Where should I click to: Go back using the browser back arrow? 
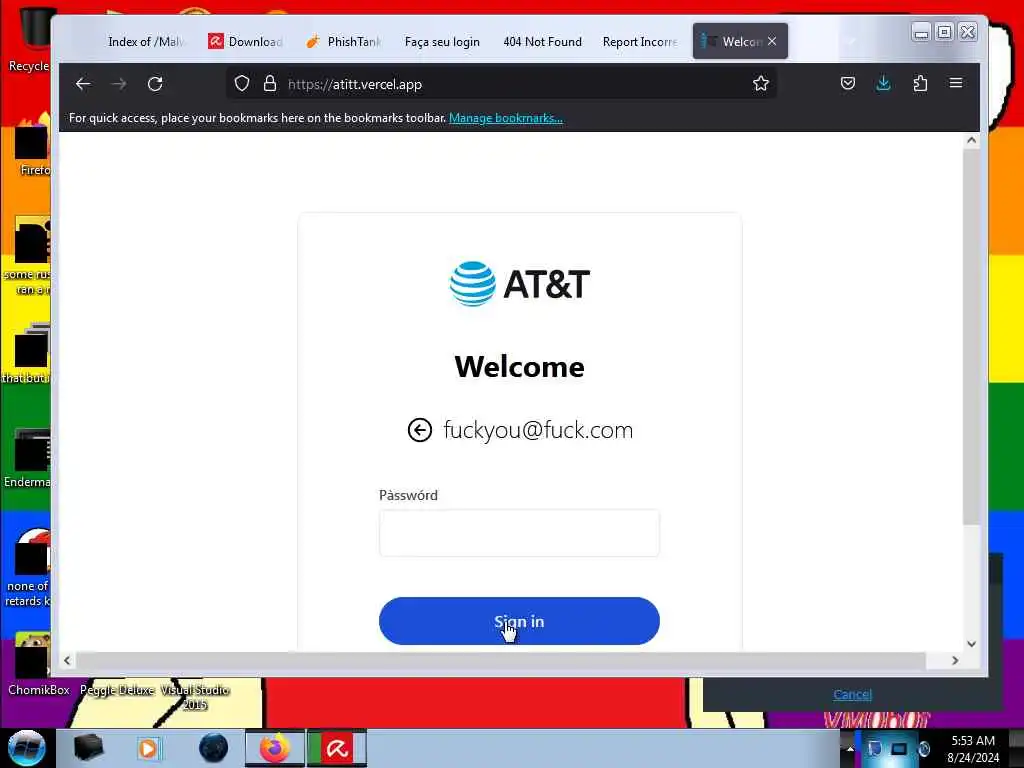(83, 84)
